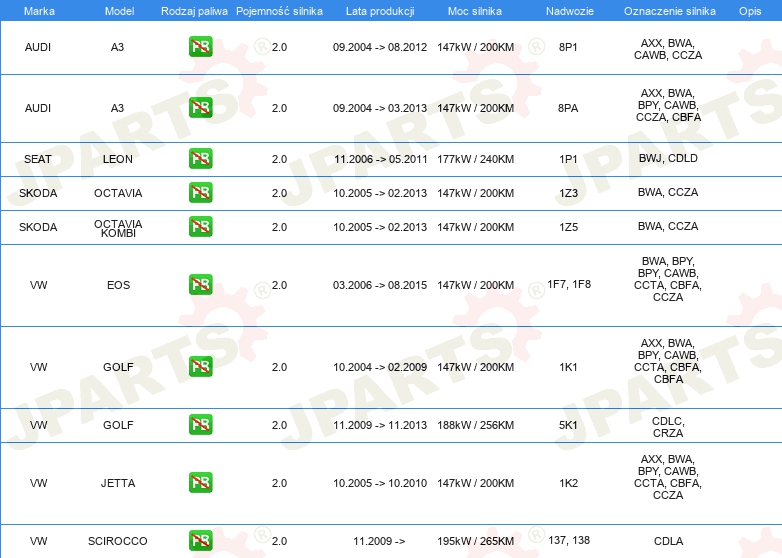Click the petrol fuel icon in the Audi A3 8P1 row

[200, 47]
